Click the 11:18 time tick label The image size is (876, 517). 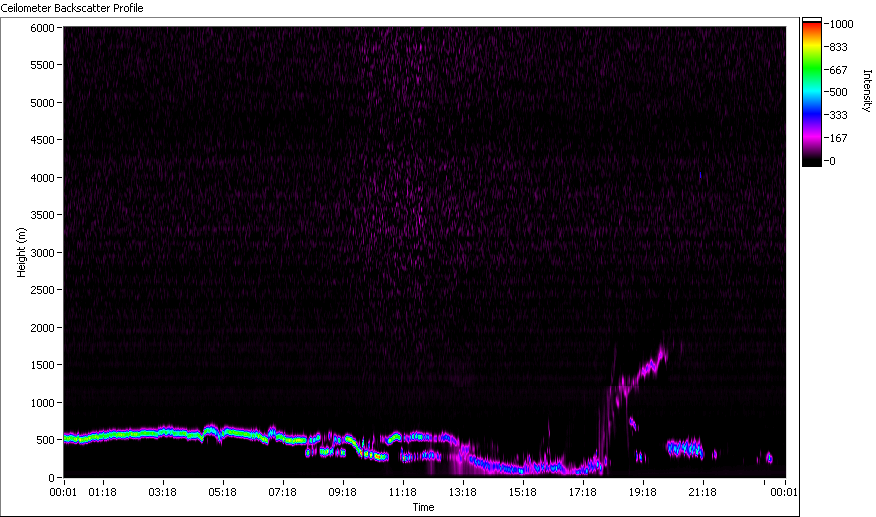click(403, 492)
